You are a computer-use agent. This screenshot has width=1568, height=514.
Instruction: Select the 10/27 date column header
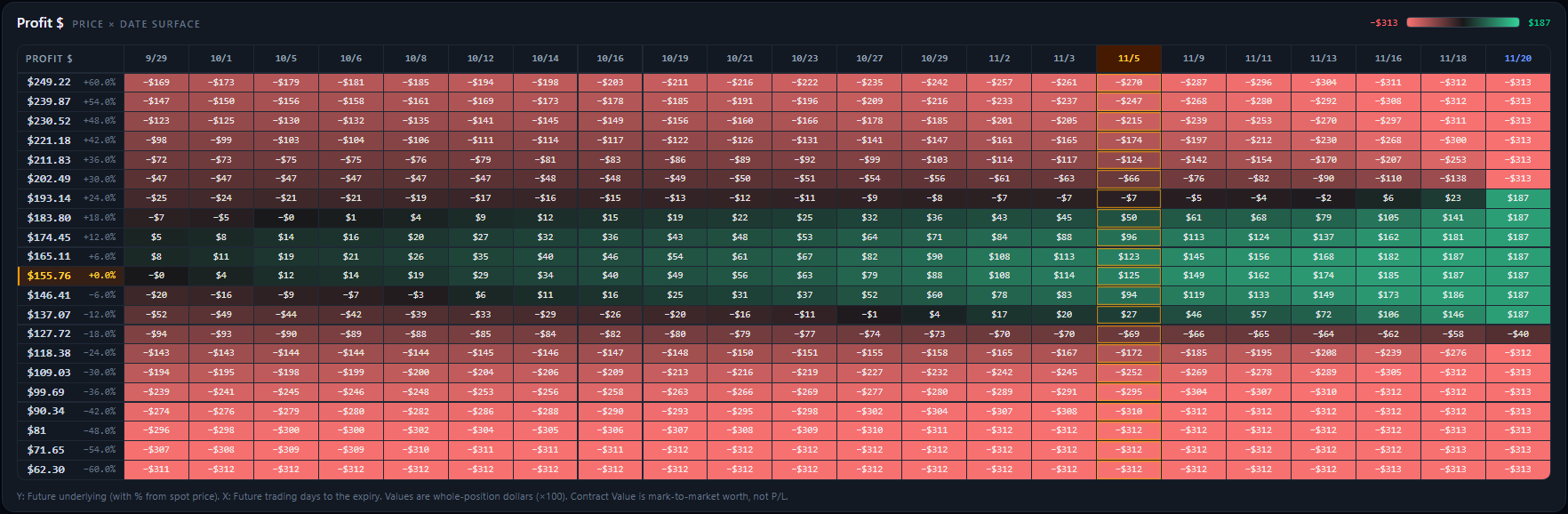(869, 58)
